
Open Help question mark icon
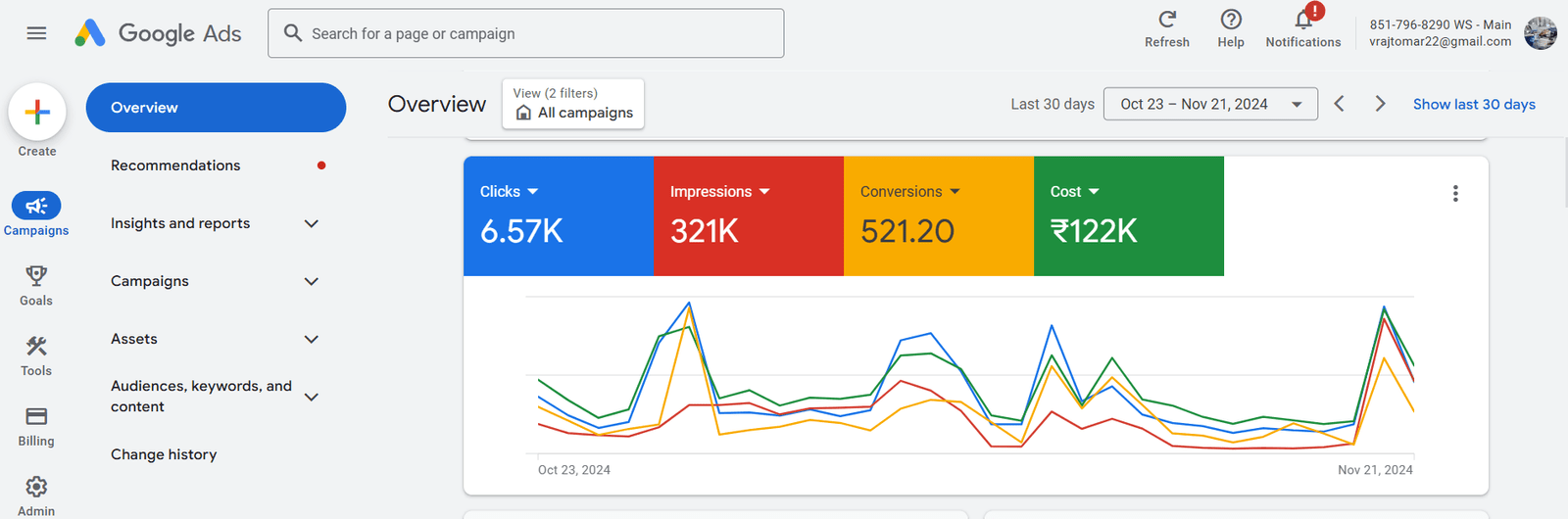[1231, 20]
